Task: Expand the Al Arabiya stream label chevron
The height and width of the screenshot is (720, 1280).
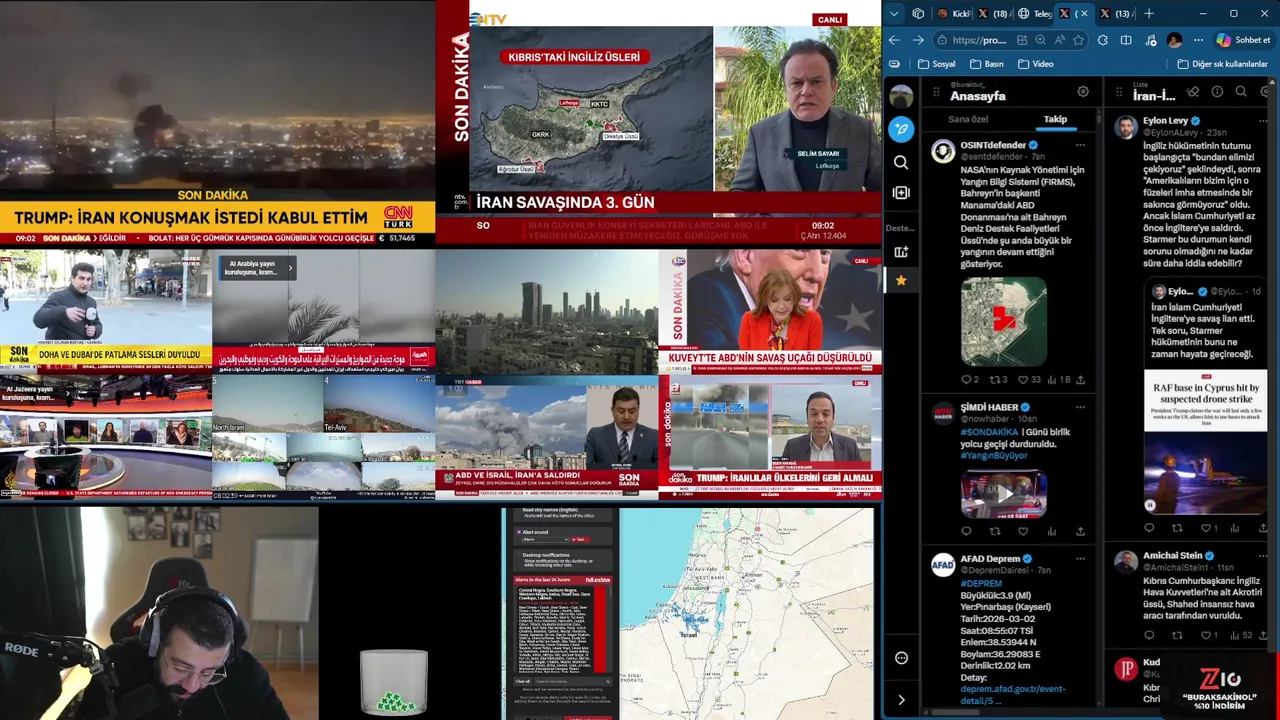Action: coord(290,267)
